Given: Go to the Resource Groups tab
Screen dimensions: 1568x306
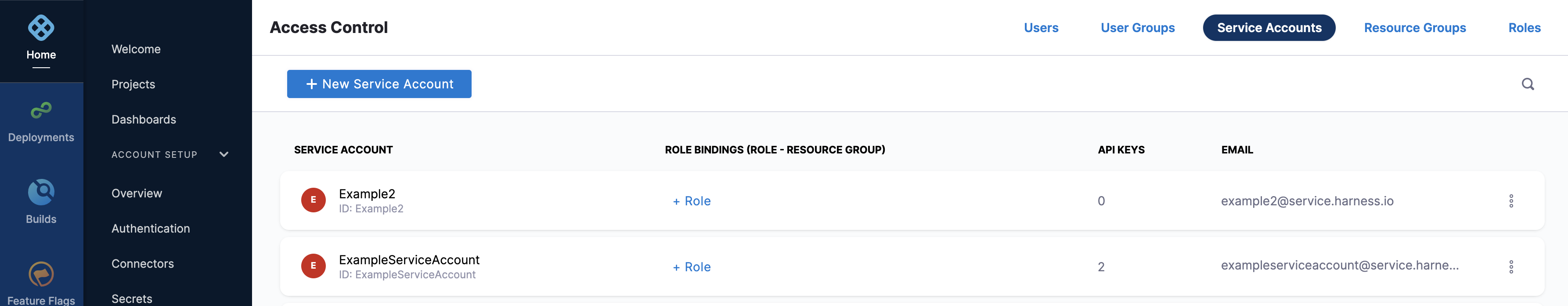Looking at the screenshot, I should [x=1415, y=28].
